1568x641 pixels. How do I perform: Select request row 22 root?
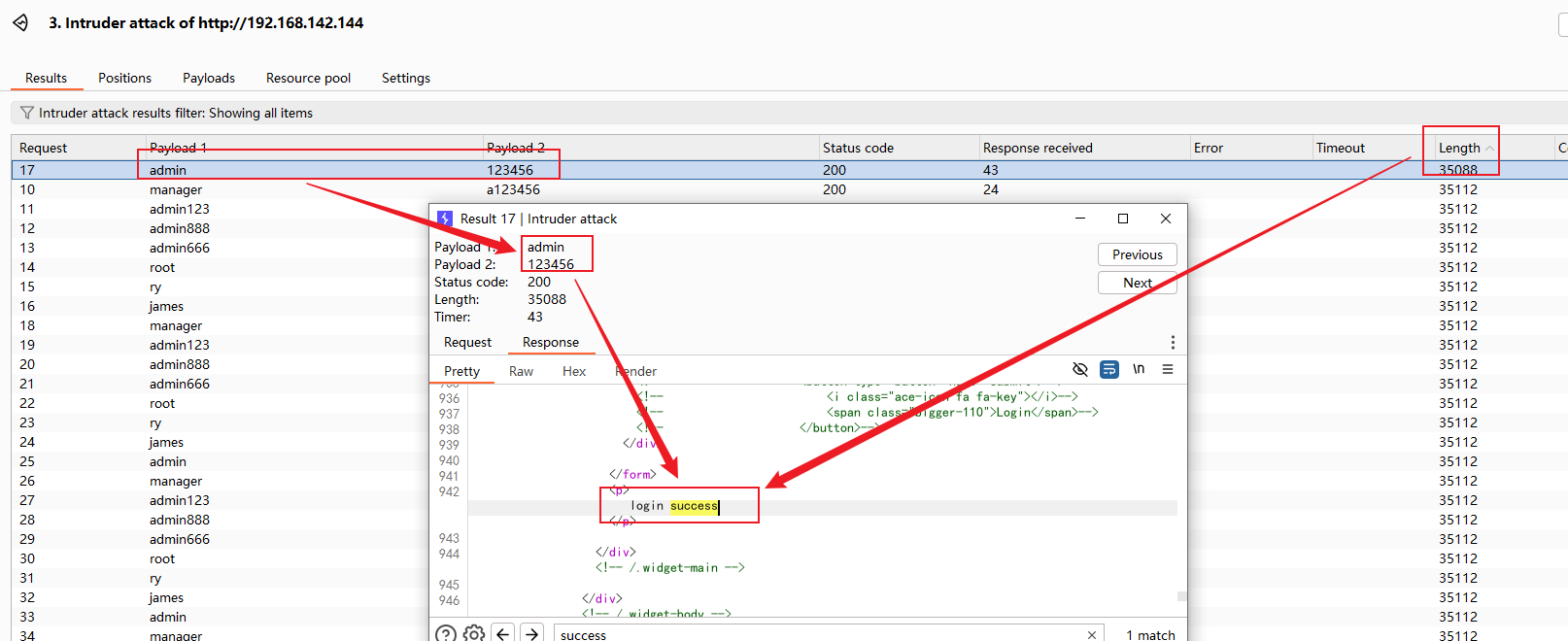pyautogui.click(x=221, y=403)
